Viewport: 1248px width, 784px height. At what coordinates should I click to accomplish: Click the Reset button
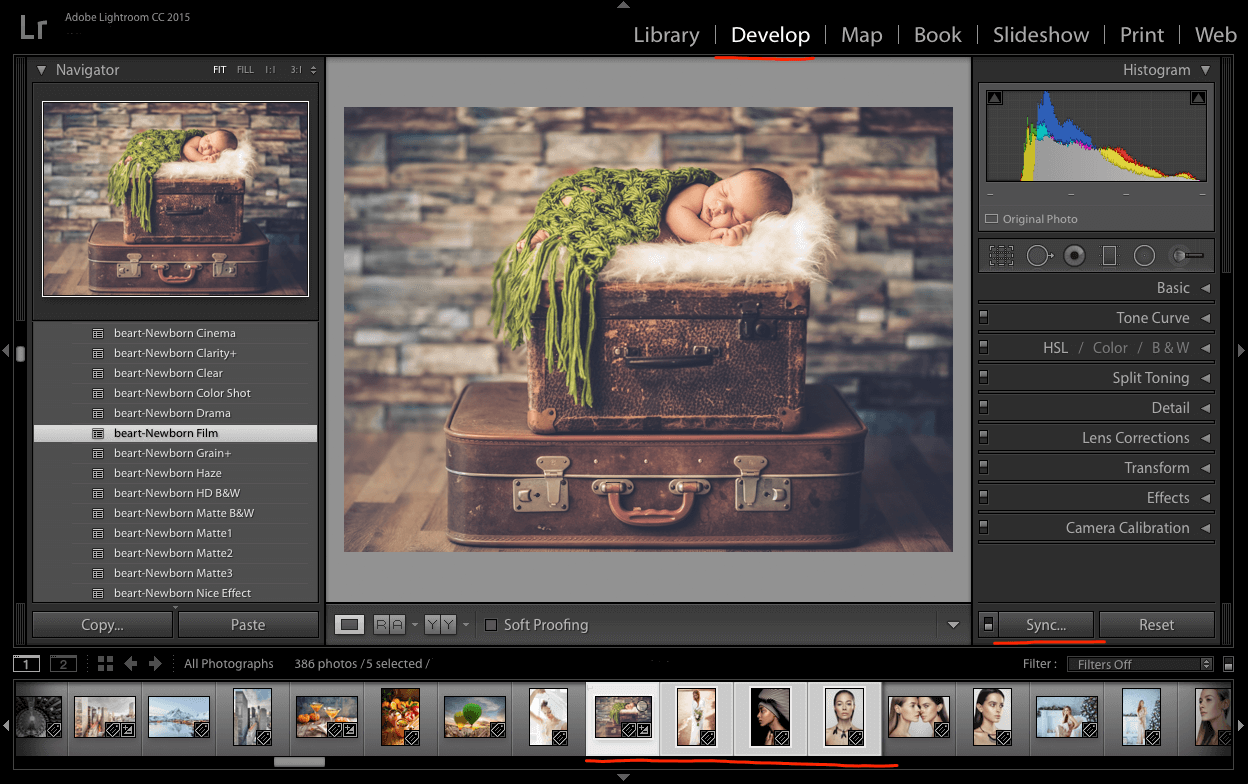[1157, 624]
